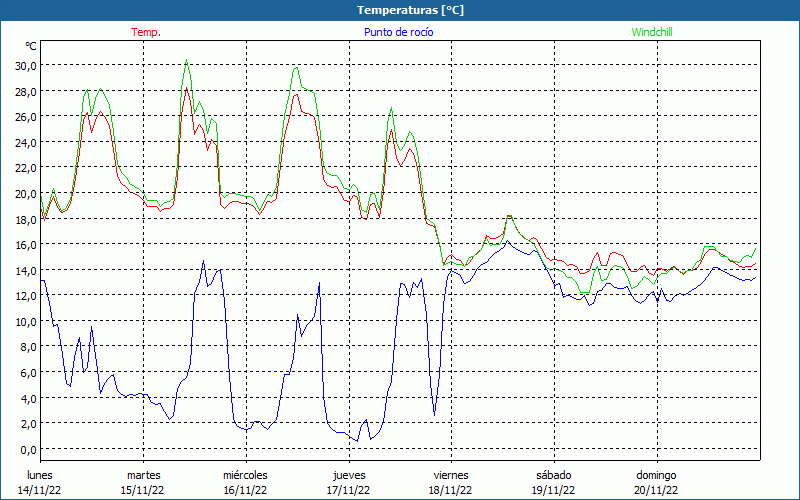
Task: Click the 19/11/22 date label
Action: pyautogui.click(x=554, y=490)
